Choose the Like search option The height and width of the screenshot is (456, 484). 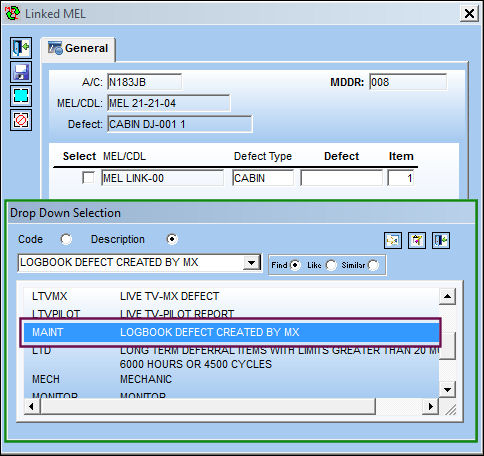(331, 265)
